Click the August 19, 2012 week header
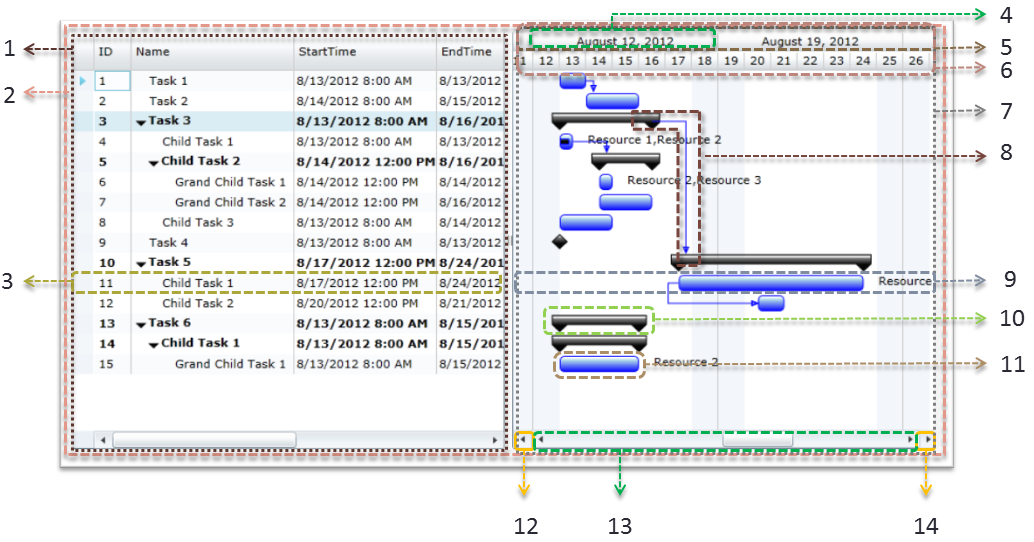Image resolution: width=1034 pixels, height=542 pixels. click(809, 41)
